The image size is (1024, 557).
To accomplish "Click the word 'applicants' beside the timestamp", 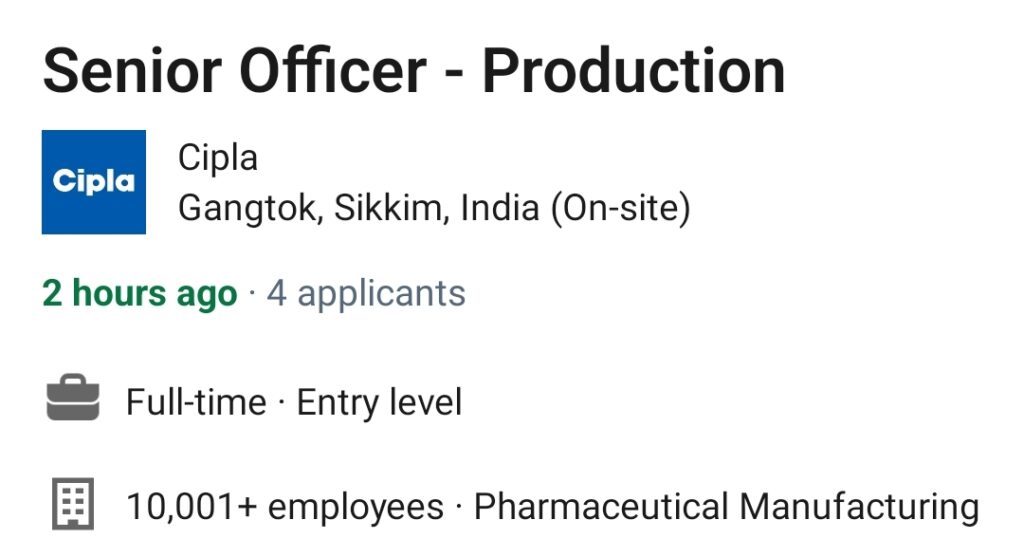I will point(381,295).
